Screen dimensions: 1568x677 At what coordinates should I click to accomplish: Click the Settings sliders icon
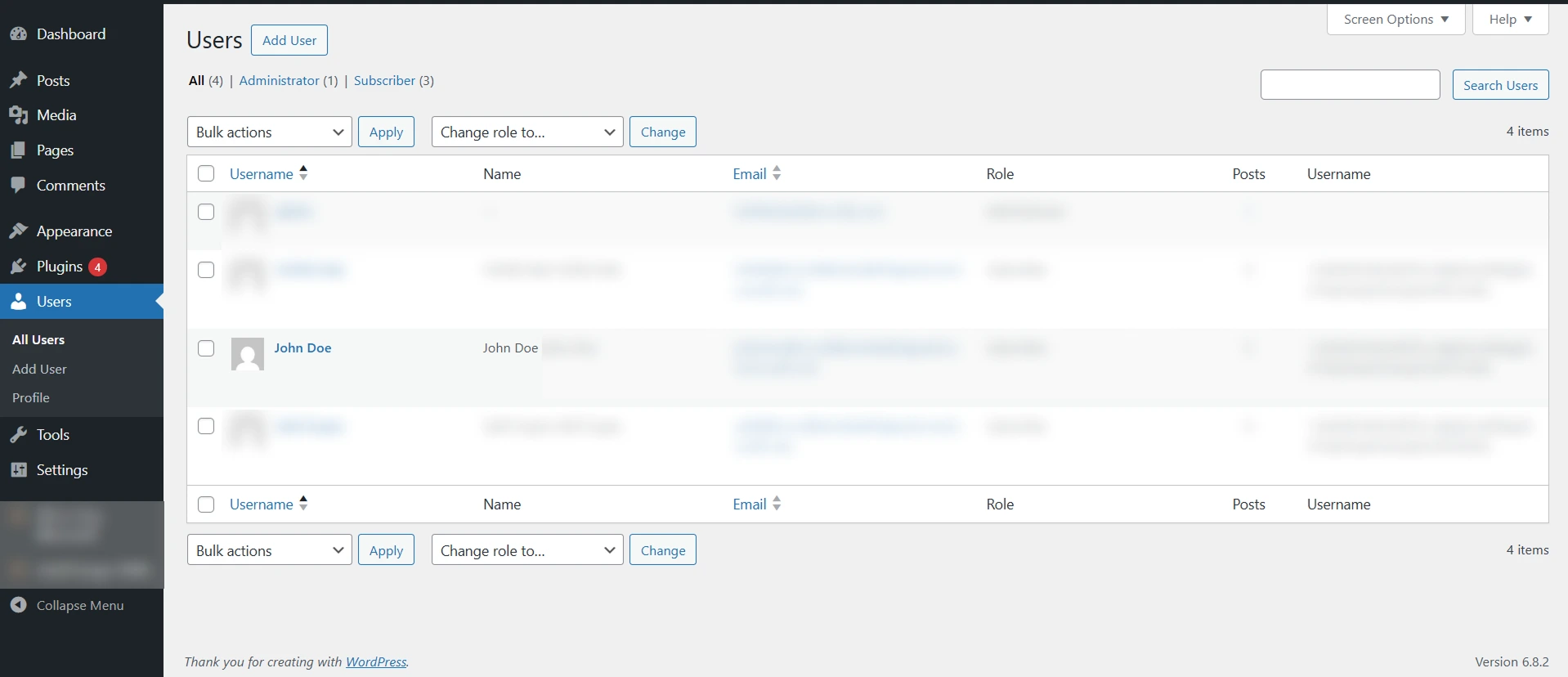(19, 470)
